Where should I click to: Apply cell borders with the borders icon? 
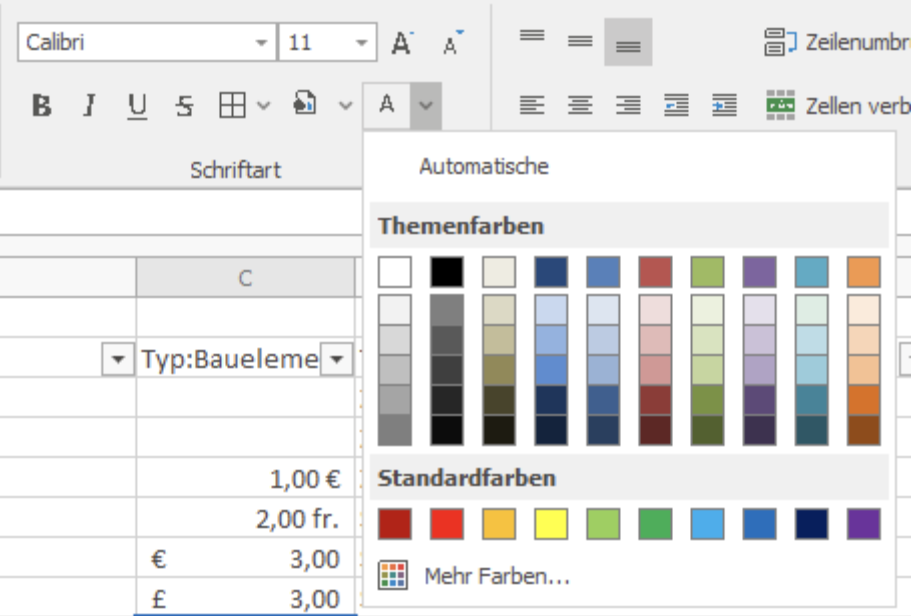pyautogui.click(x=232, y=106)
